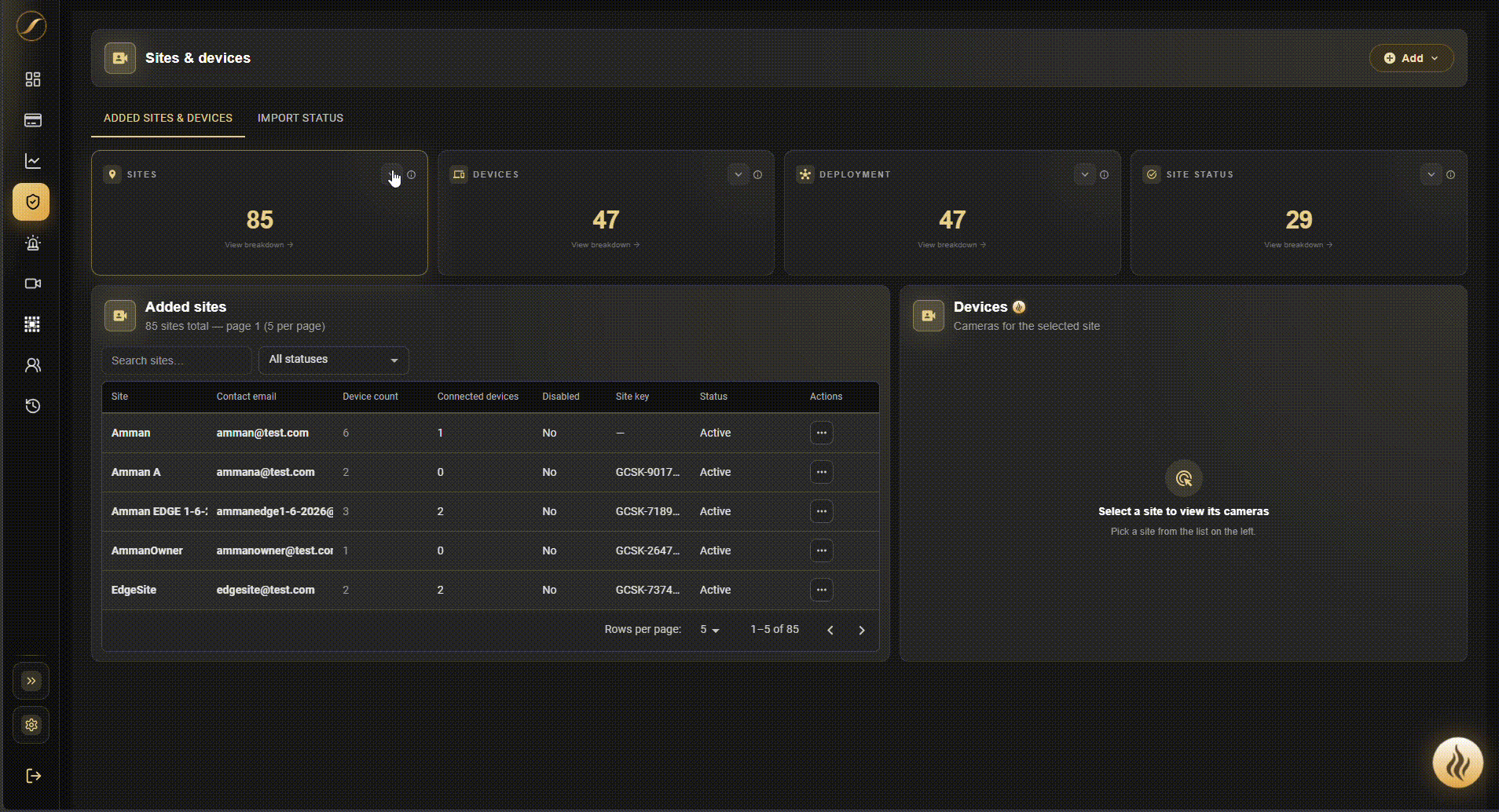
Task: Expand the Devices card chevron
Action: pyautogui.click(x=738, y=174)
